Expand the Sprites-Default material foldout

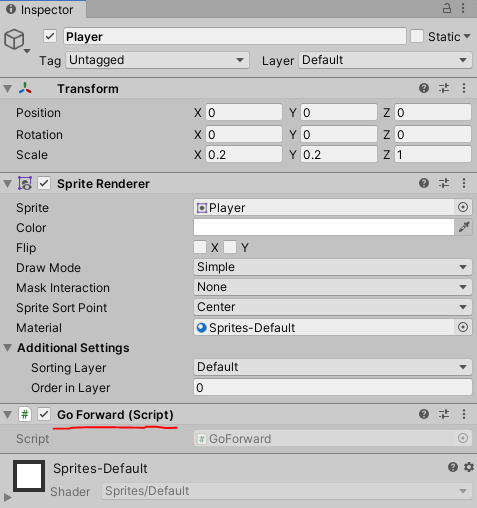click(x=7, y=497)
